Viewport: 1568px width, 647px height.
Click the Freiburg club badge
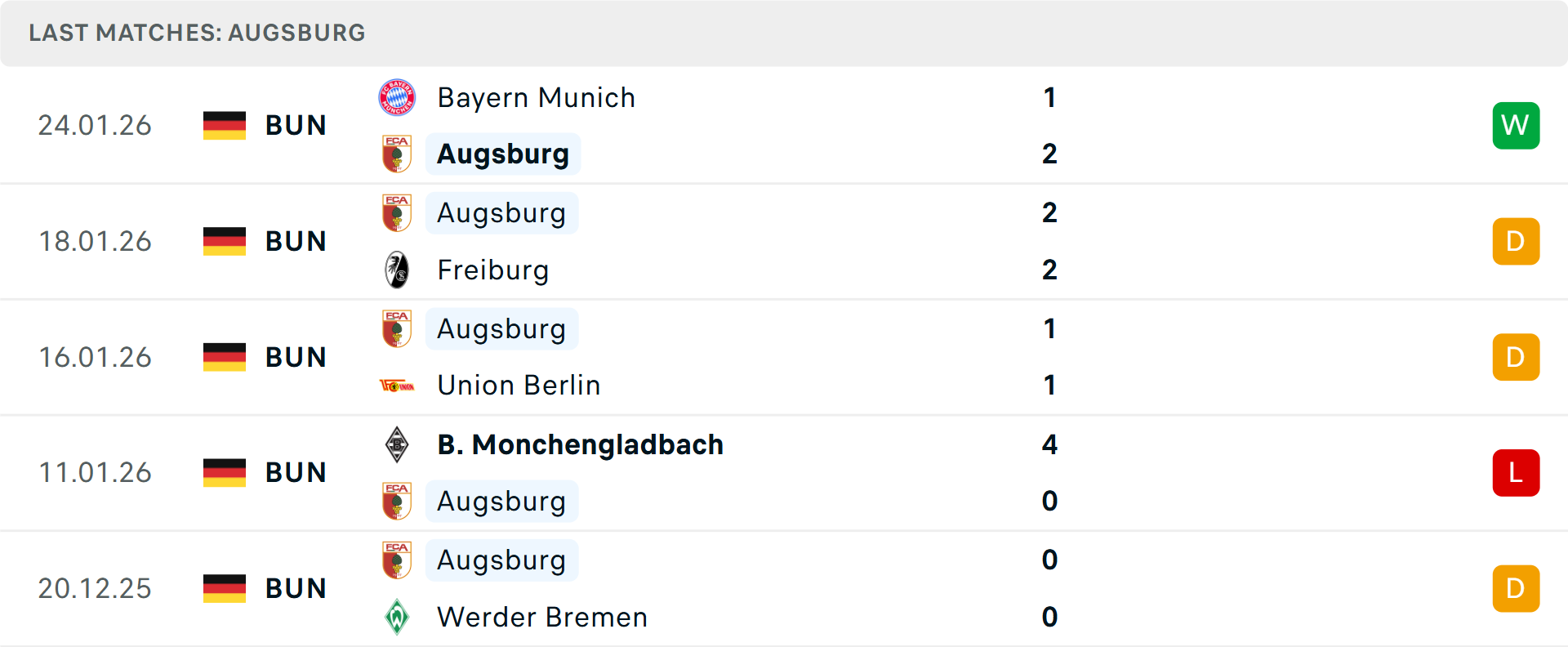(397, 270)
